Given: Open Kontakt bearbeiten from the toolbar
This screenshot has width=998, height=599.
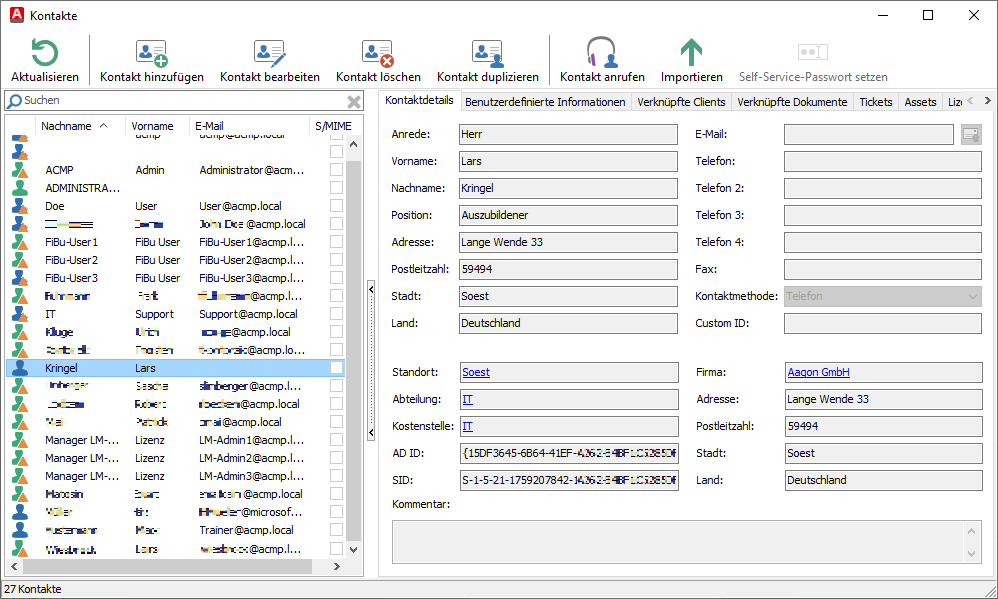Looking at the screenshot, I should coord(270,53).
